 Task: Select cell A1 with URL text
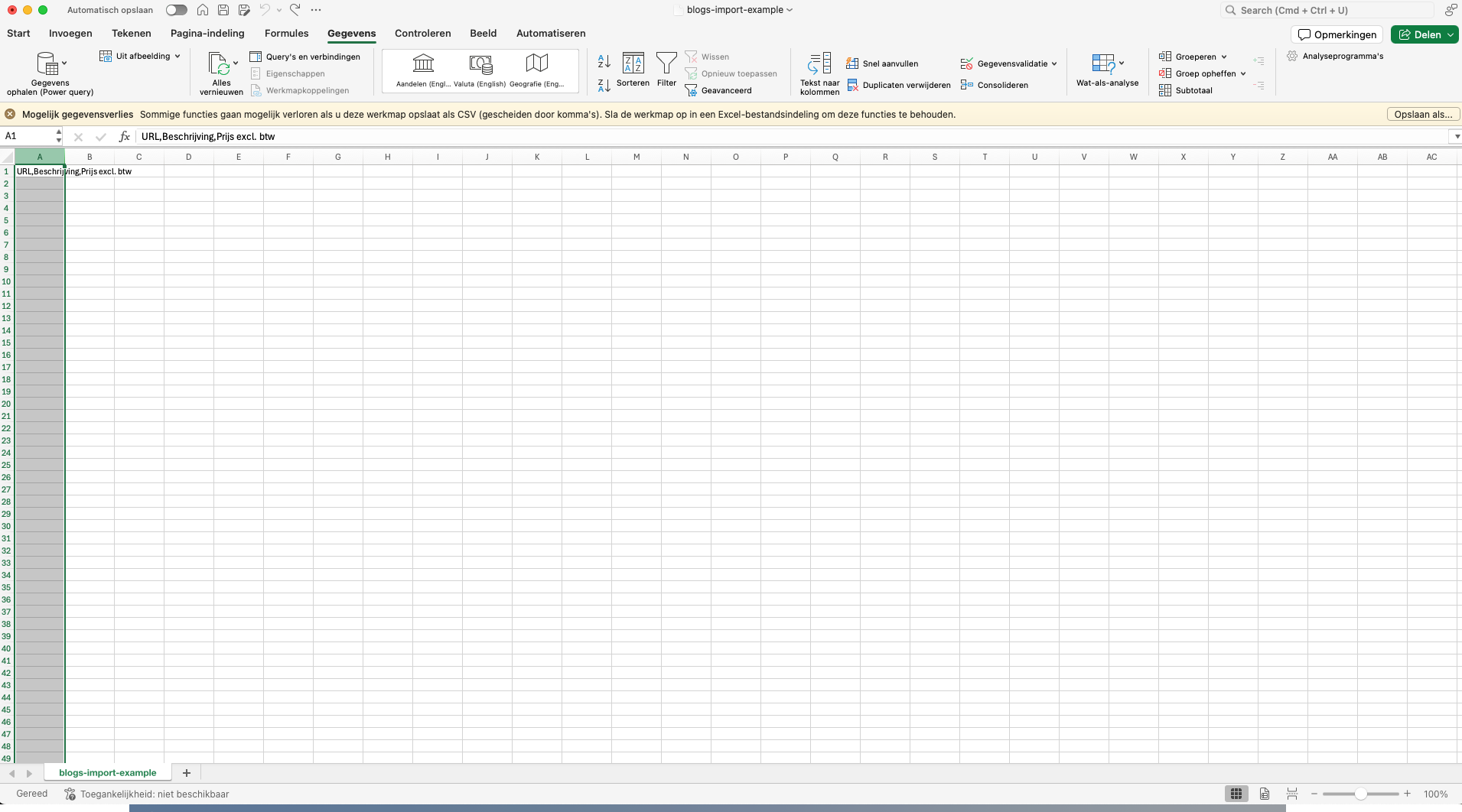click(40, 171)
